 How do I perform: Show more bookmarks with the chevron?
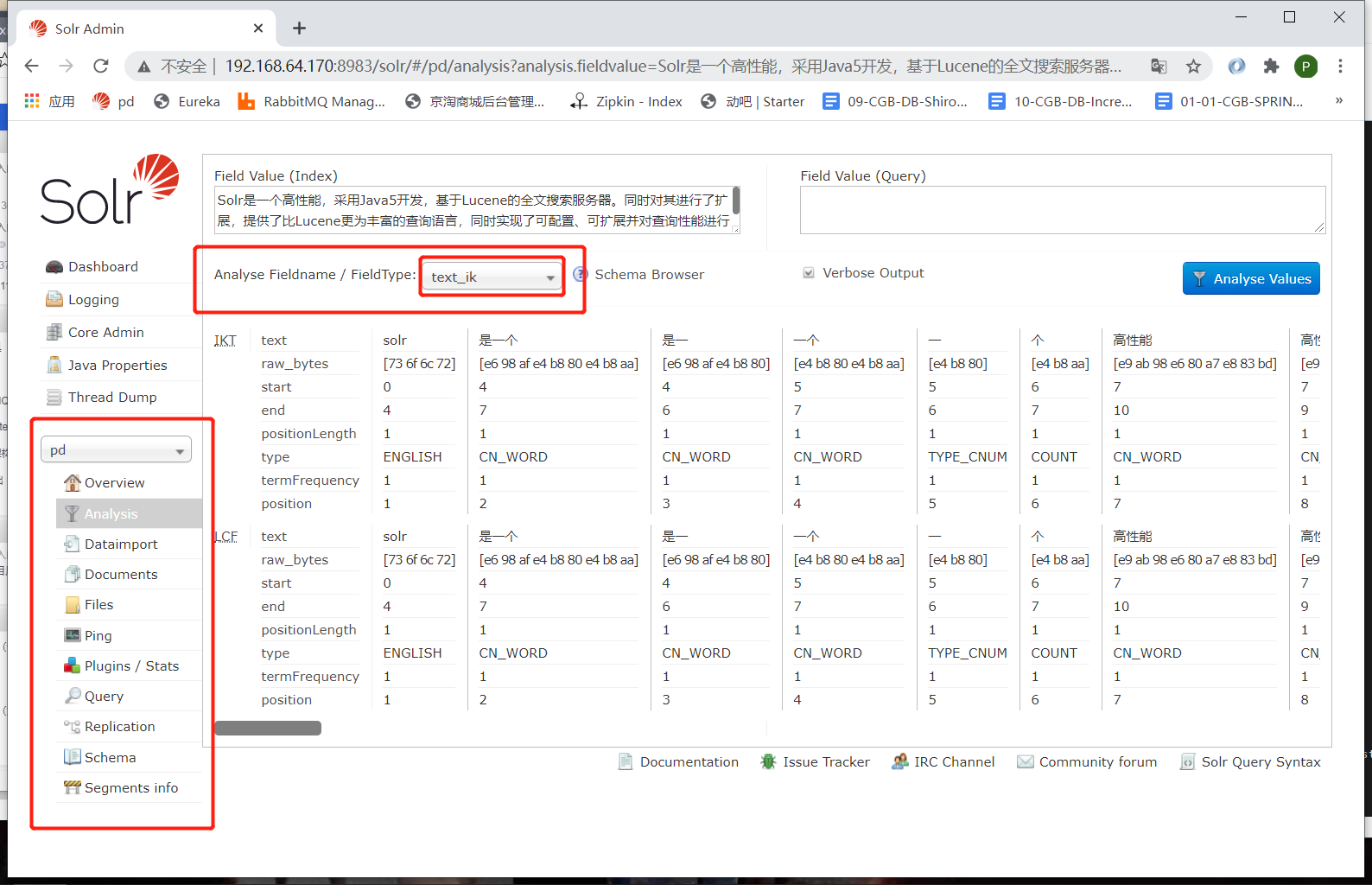[x=1338, y=101]
